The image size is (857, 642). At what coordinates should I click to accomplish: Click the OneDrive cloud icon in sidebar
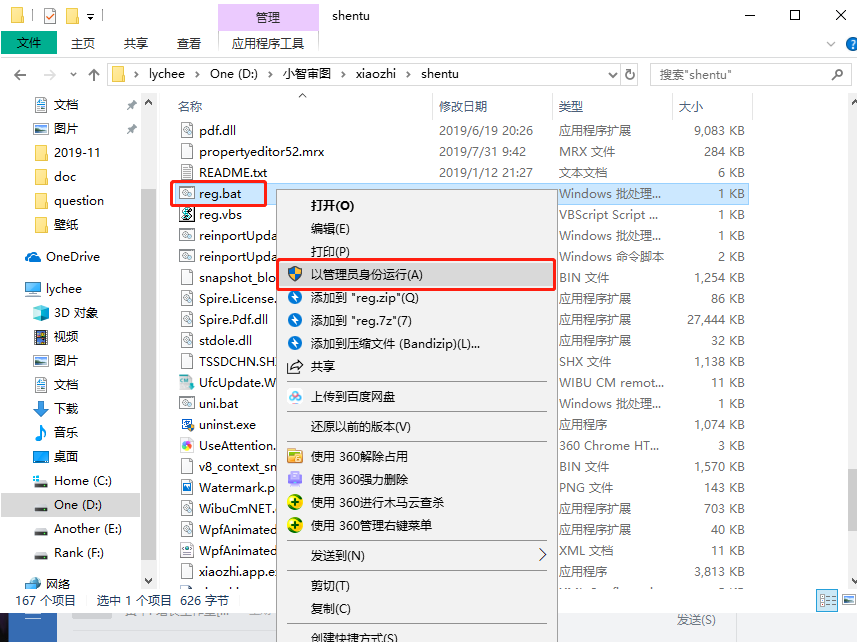point(34,257)
